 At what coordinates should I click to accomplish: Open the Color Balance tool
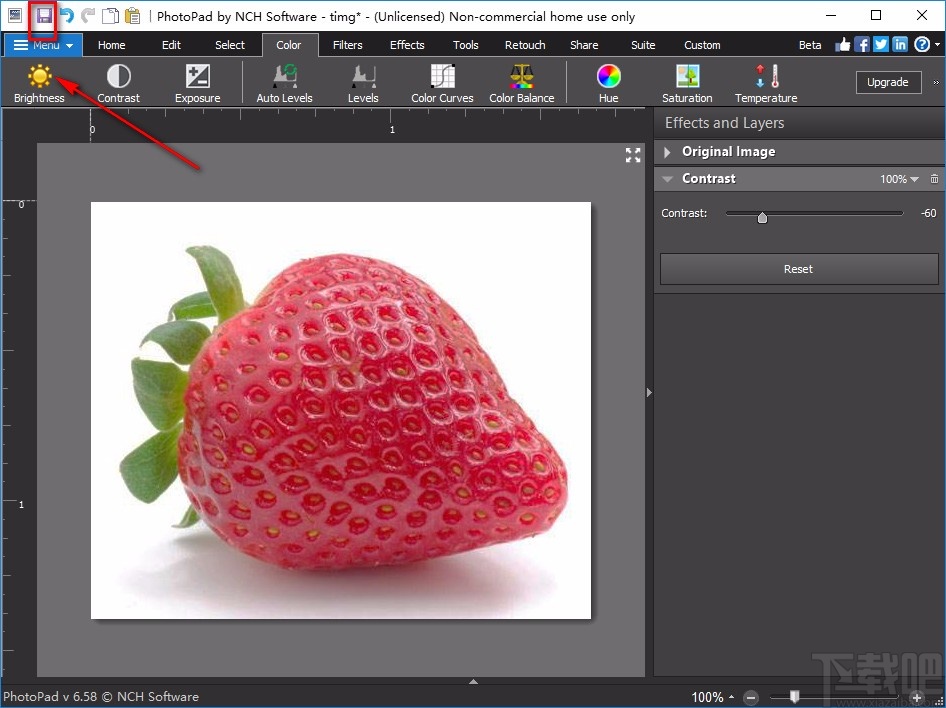coord(521,83)
